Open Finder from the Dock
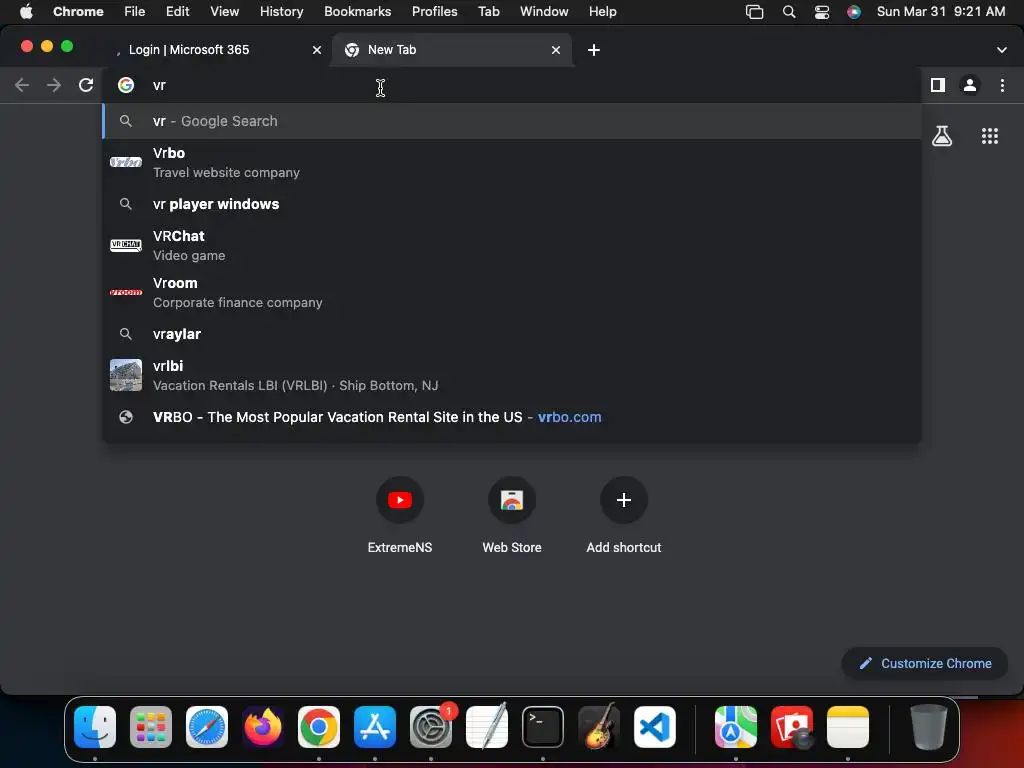 pyautogui.click(x=95, y=727)
